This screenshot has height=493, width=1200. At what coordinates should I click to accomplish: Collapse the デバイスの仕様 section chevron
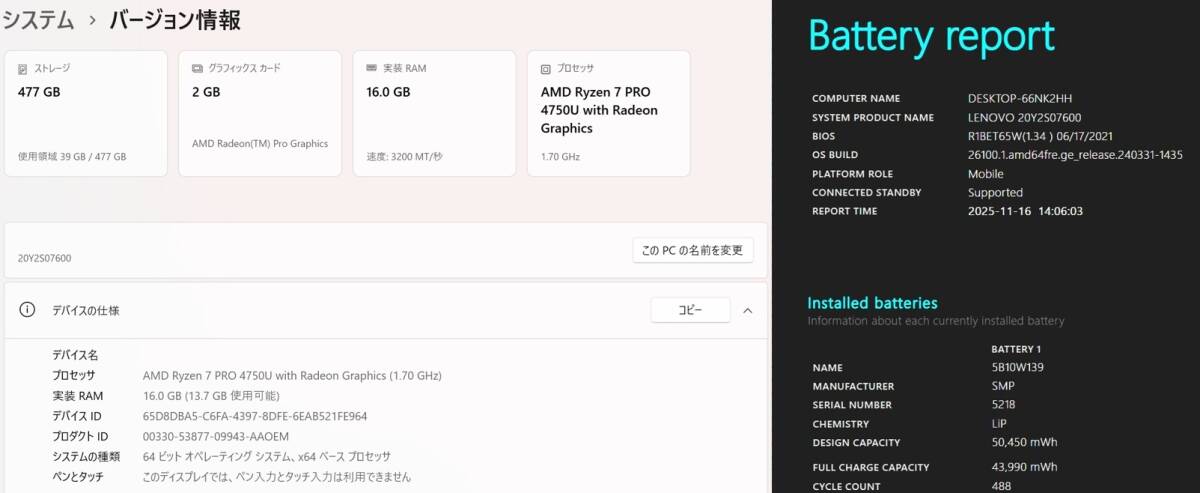pyautogui.click(x=747, y=310)
